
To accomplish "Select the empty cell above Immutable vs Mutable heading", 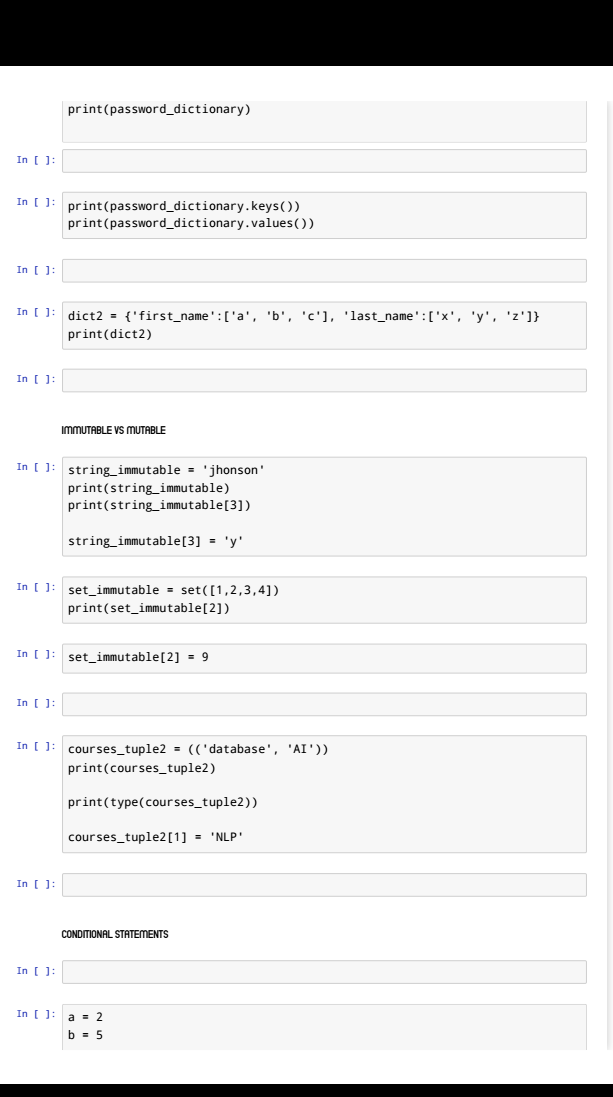I will 324,381.
